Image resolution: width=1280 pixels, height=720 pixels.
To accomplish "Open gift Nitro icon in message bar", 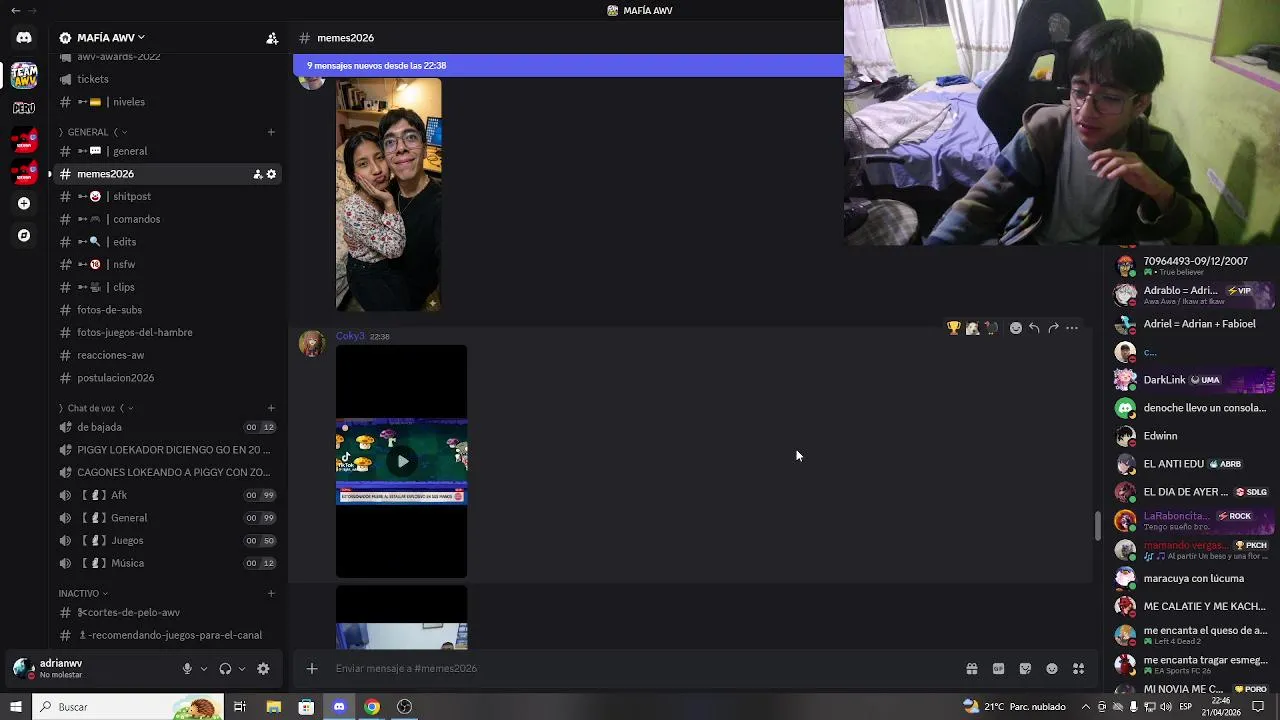I will (971, 669).
